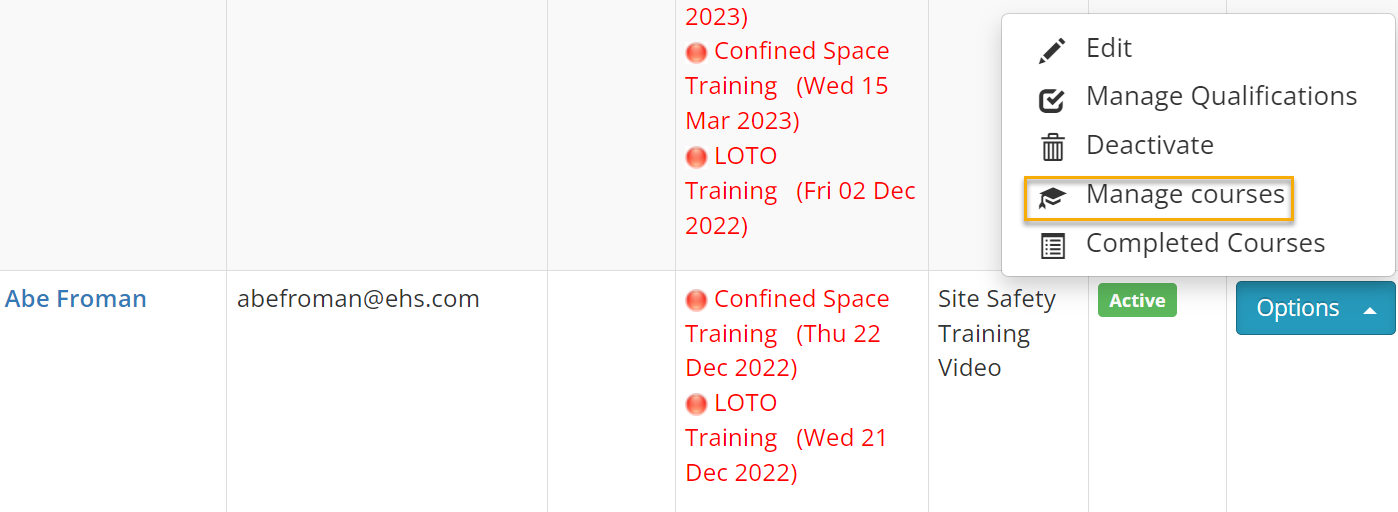Click red dot beside LOTO Training Wed 21 Dec
The height and width of the screenshot is (512, 1398).
(696, 404)
